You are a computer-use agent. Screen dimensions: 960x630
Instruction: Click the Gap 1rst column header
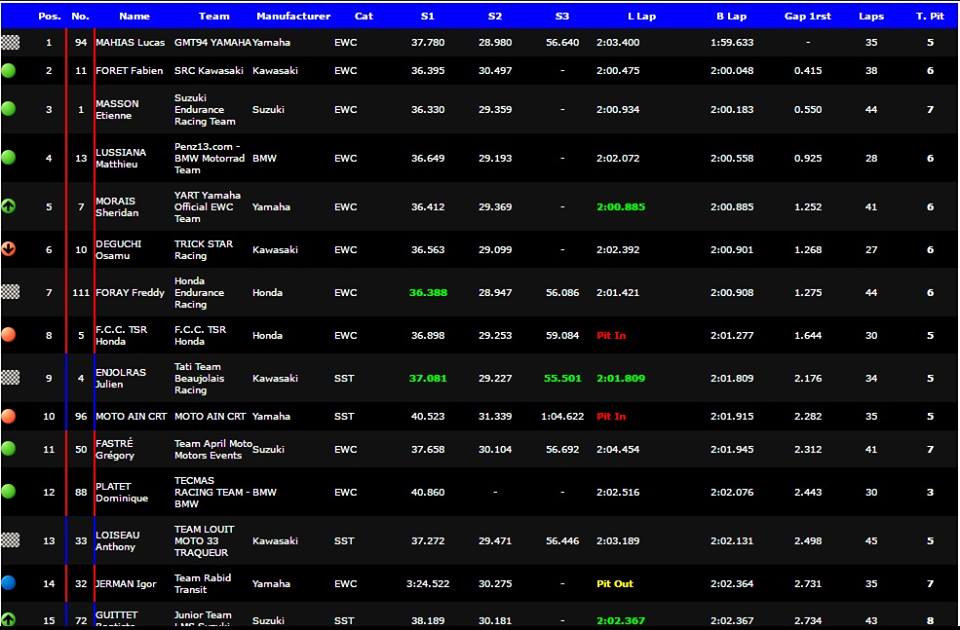click(809, 16)
